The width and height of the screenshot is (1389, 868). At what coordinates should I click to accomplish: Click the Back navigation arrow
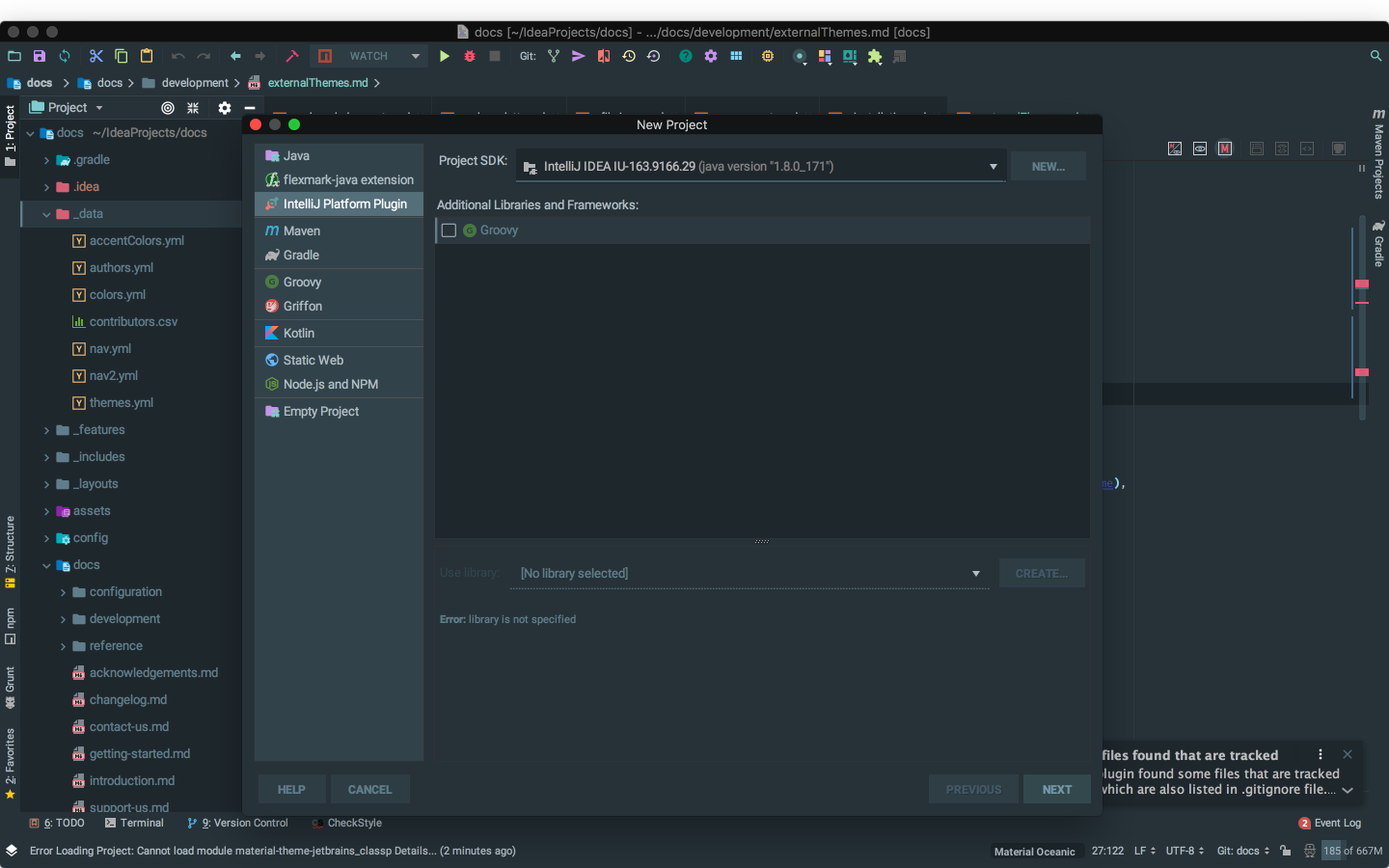(x=235, y=56)
